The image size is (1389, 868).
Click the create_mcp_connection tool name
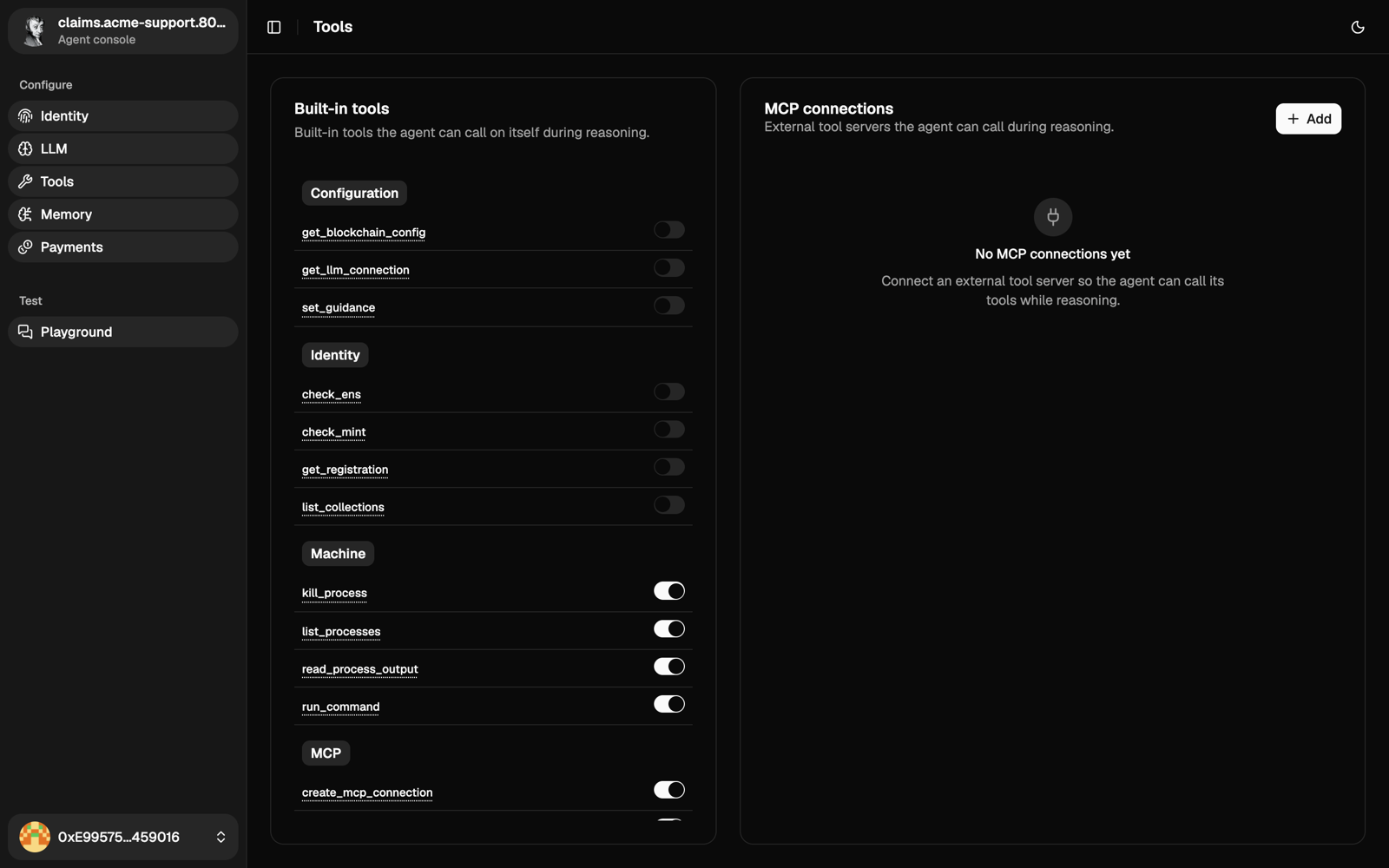click(367, 792)
